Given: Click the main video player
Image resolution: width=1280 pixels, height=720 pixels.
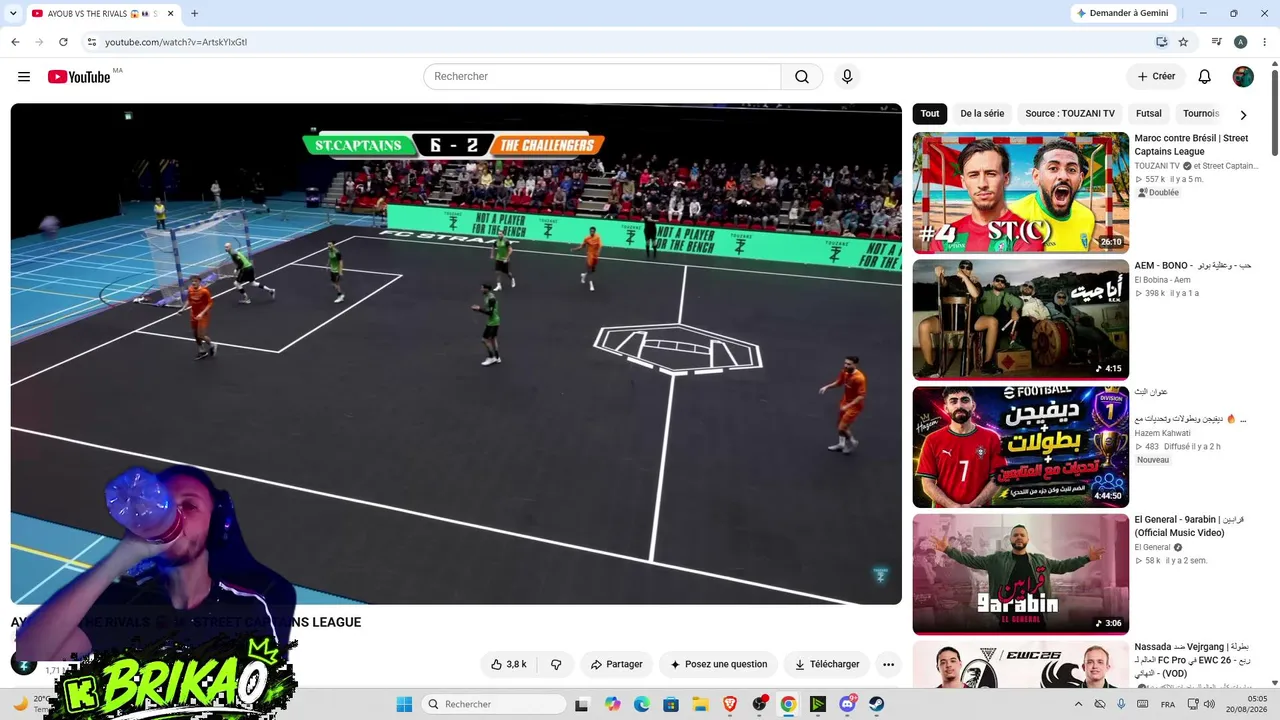Looking at the screenshot, I should pyautogui.click(x=456, y=354).
